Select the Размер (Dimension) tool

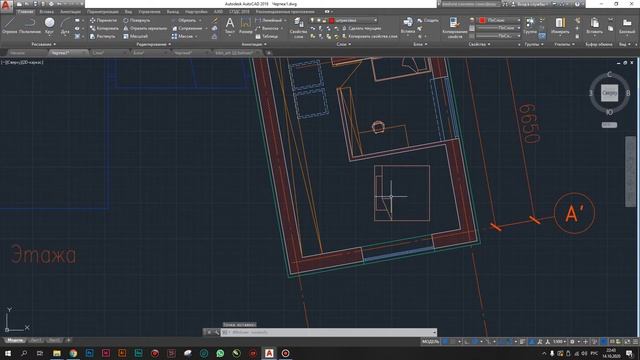(x=245, y=25)
